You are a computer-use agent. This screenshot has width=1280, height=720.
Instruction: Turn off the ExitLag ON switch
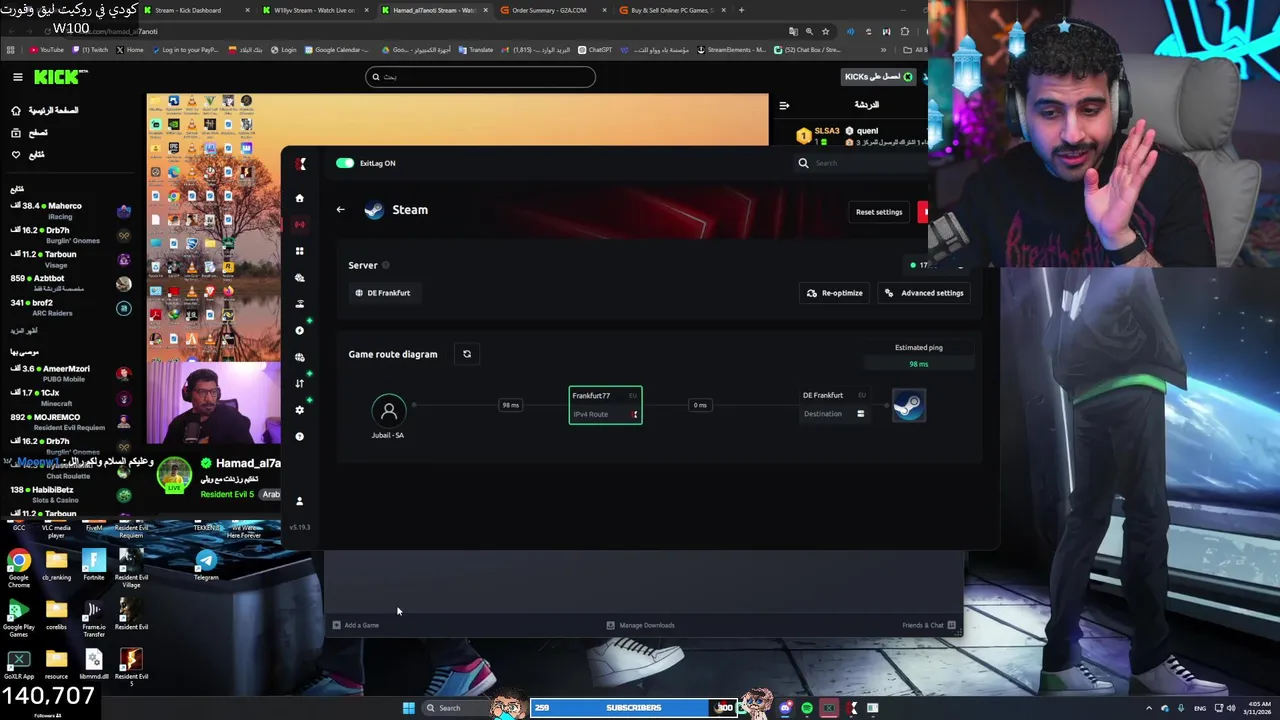(x=345, y=163)
